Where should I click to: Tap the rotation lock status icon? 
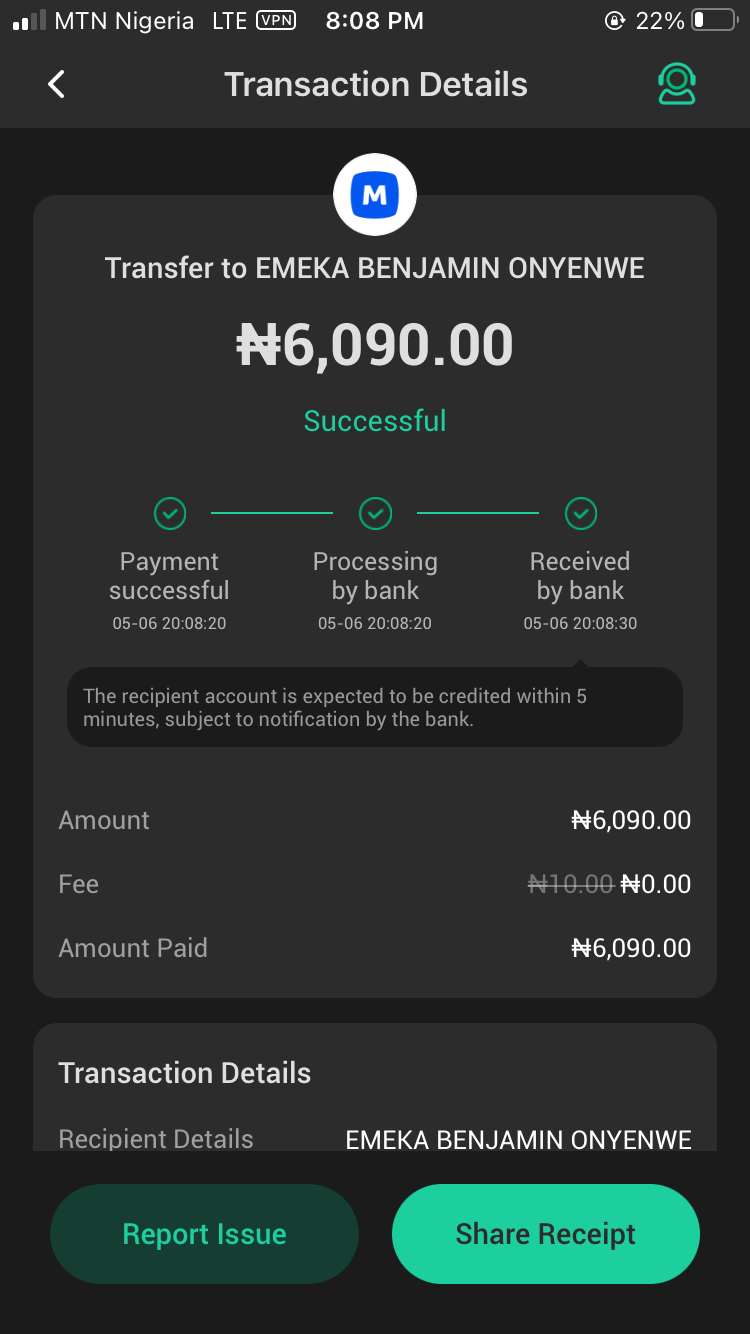(x=614, y=20)
